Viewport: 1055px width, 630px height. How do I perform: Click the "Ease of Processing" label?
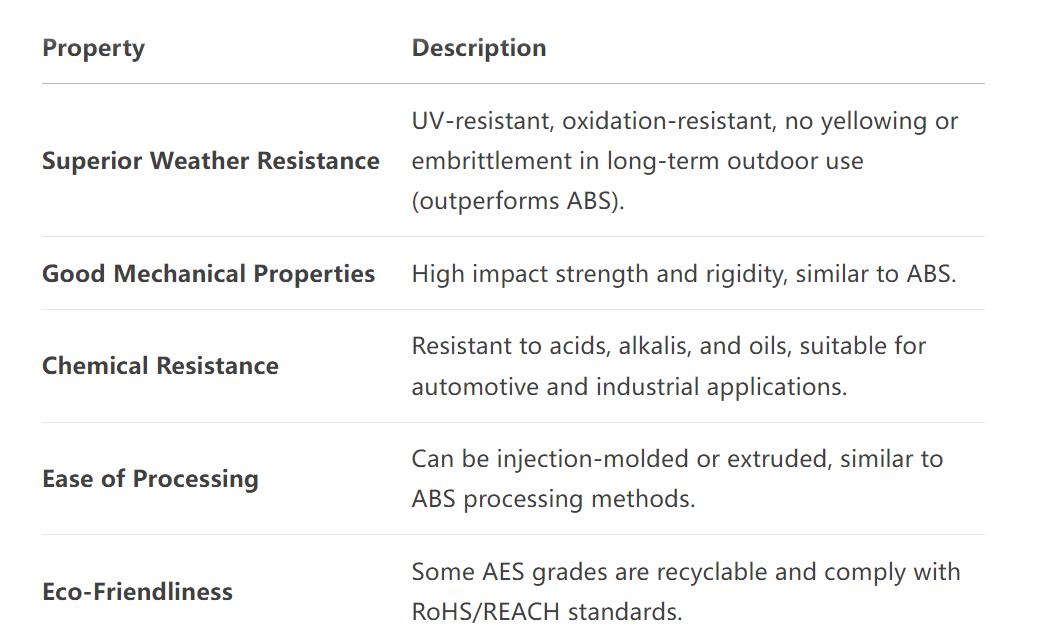[x=150, y=479]
